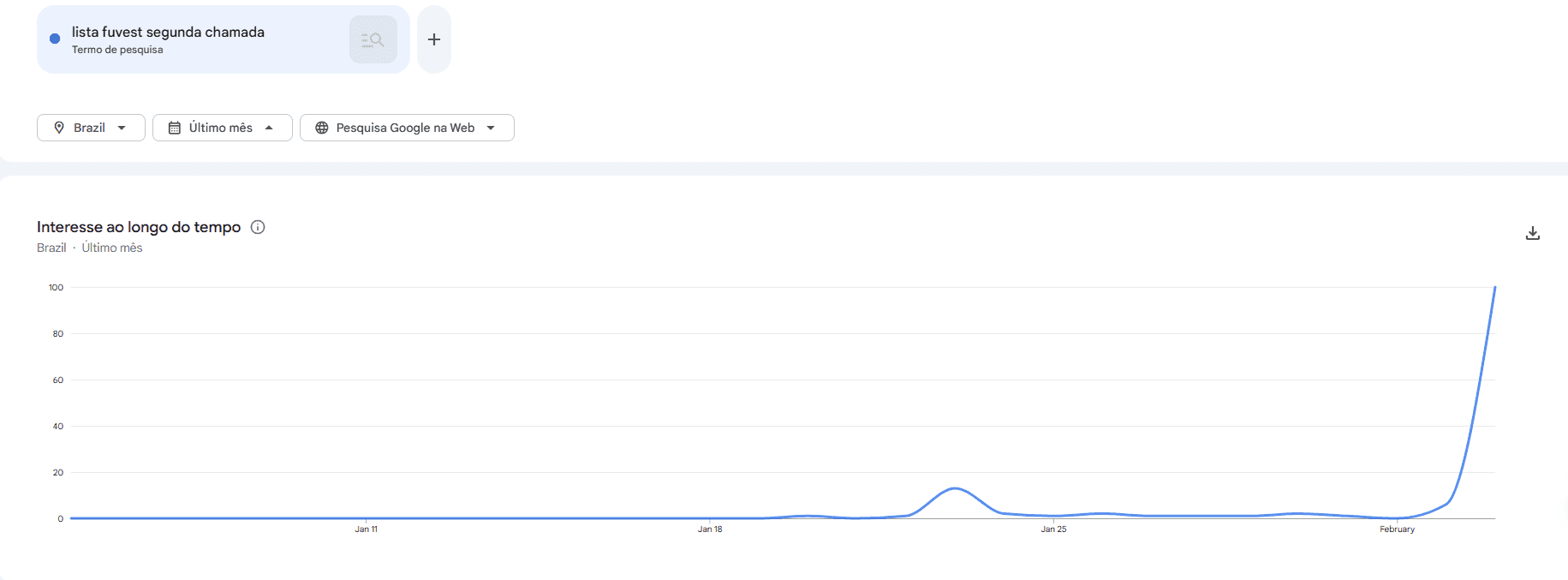The image size is (1568, 580).
Task: Click the globe icon on the web search filter
Action: (x=322, y=127)
